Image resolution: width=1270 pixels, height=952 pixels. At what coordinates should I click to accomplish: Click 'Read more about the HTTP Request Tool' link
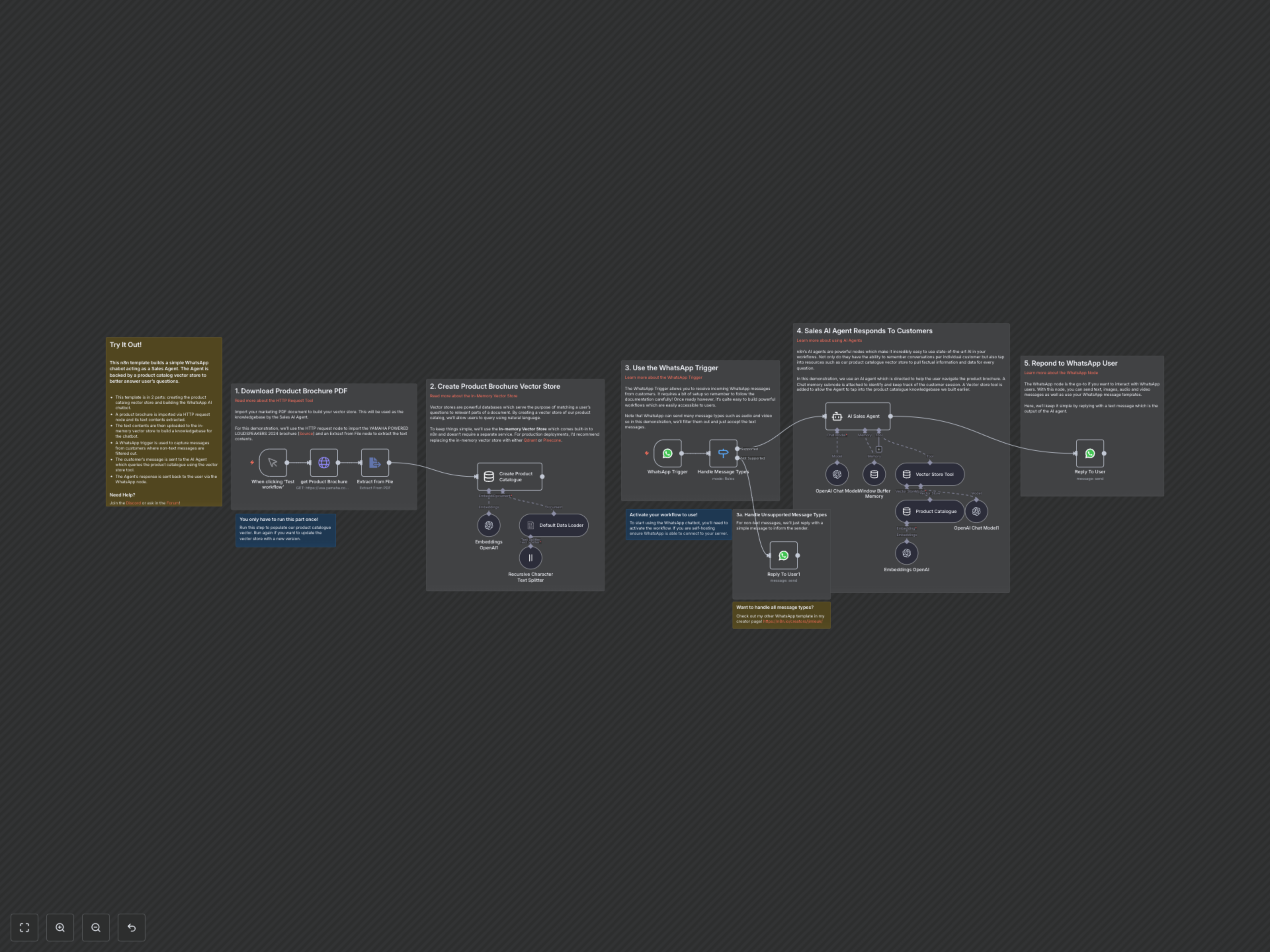coord(273,401)
